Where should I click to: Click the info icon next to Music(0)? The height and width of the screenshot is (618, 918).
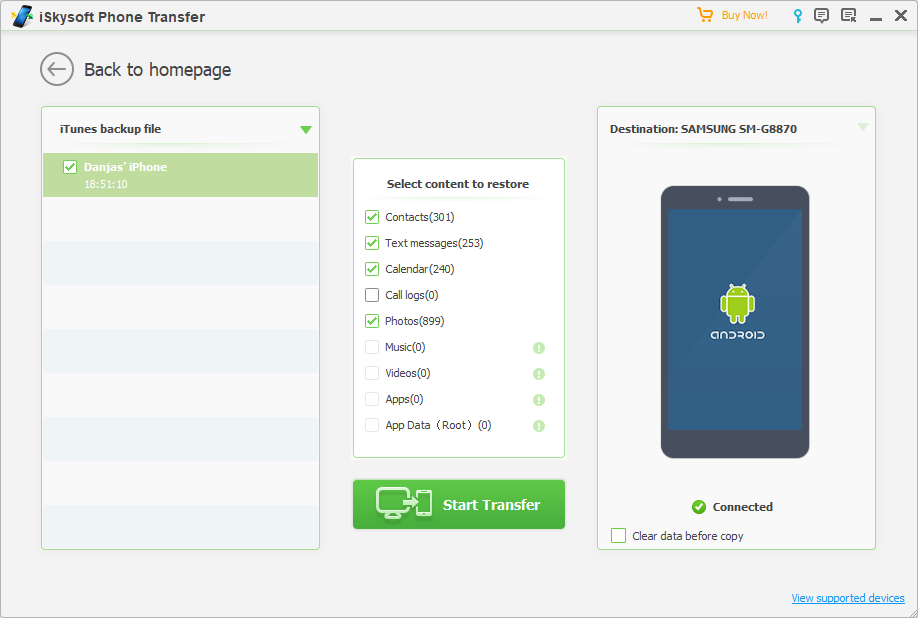pyautogui.click(x=539, y=348)
